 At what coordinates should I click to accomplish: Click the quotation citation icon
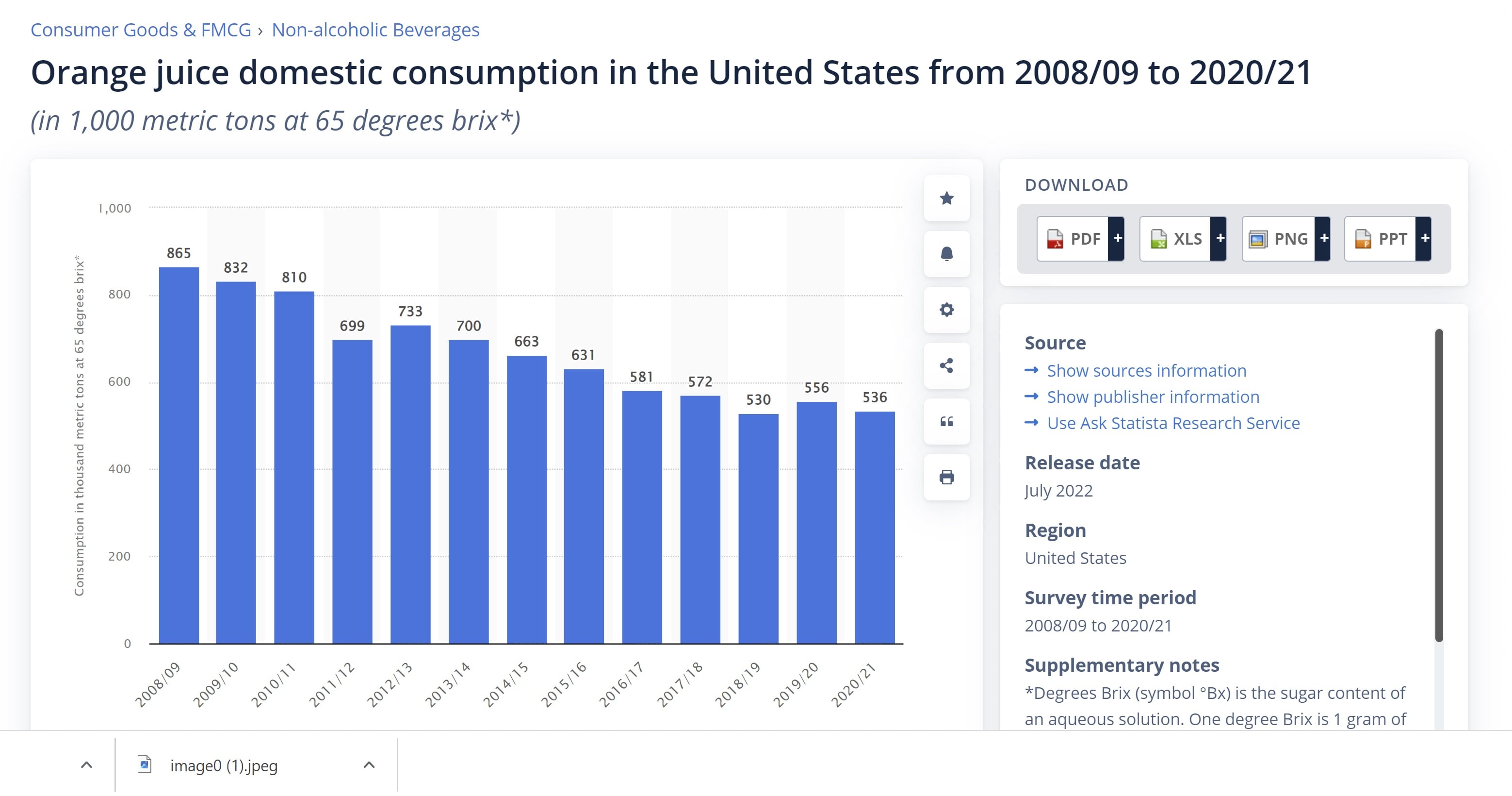(x=946, y=421)
